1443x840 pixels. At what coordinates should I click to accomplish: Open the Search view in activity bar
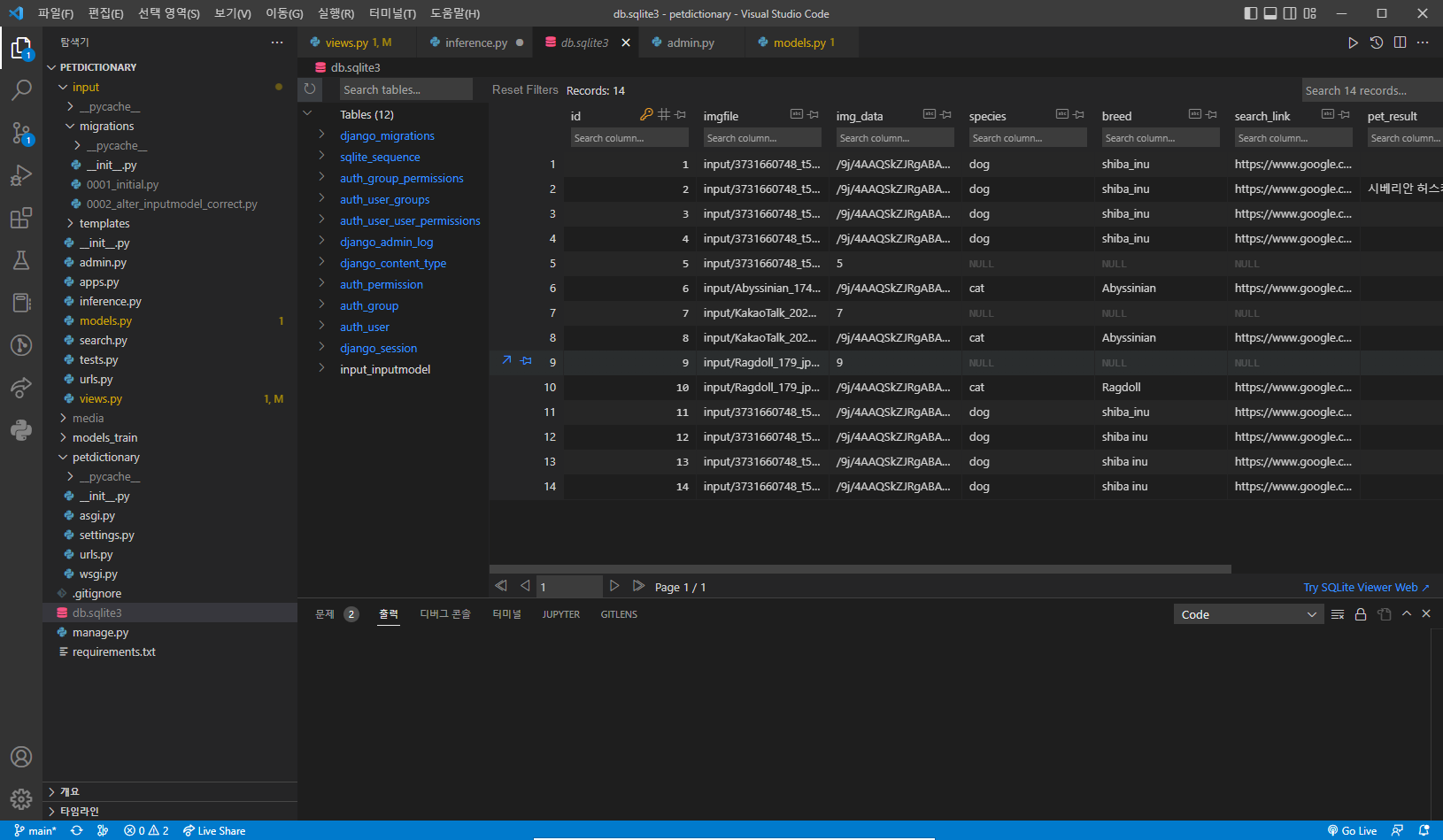tap(21, 89)
